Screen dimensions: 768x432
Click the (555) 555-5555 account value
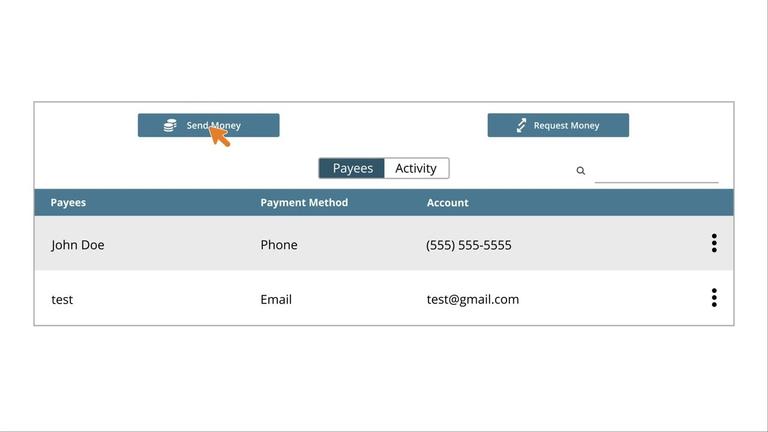(x=468, y=245)
